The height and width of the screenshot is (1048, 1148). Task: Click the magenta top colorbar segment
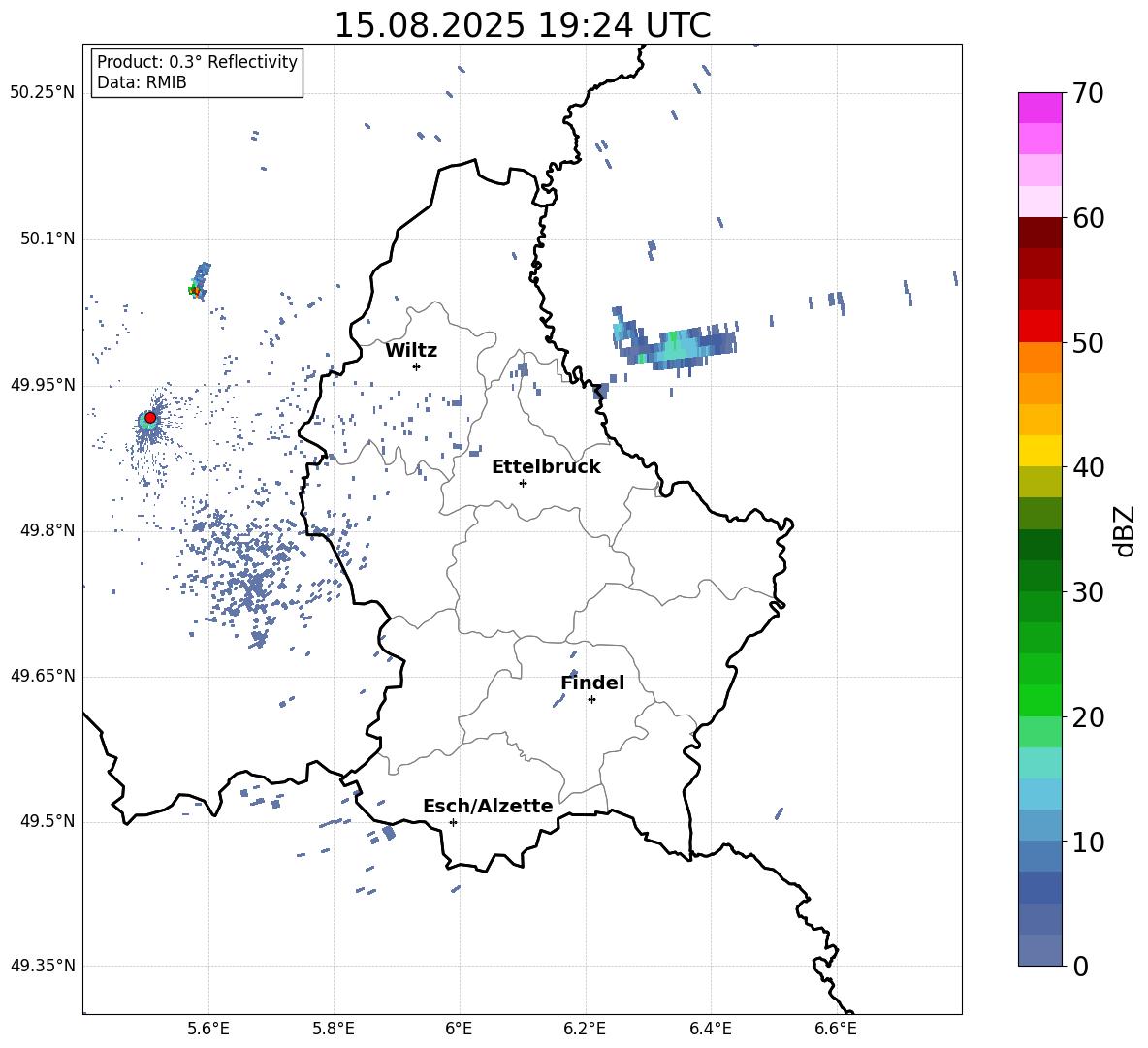coord(1039,108)
